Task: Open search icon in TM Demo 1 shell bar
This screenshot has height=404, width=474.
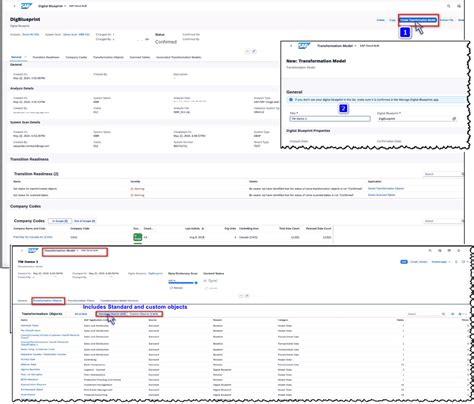Action: click(x=430, y=250)
